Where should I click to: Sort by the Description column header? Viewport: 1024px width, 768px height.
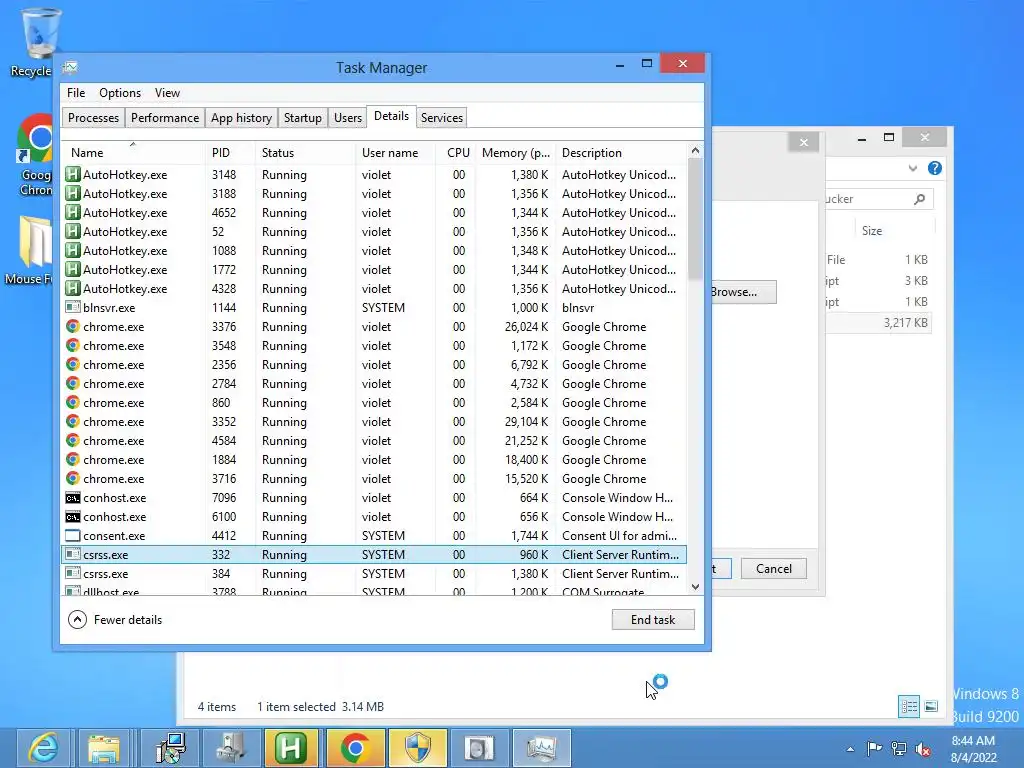[x=620, y=153]
